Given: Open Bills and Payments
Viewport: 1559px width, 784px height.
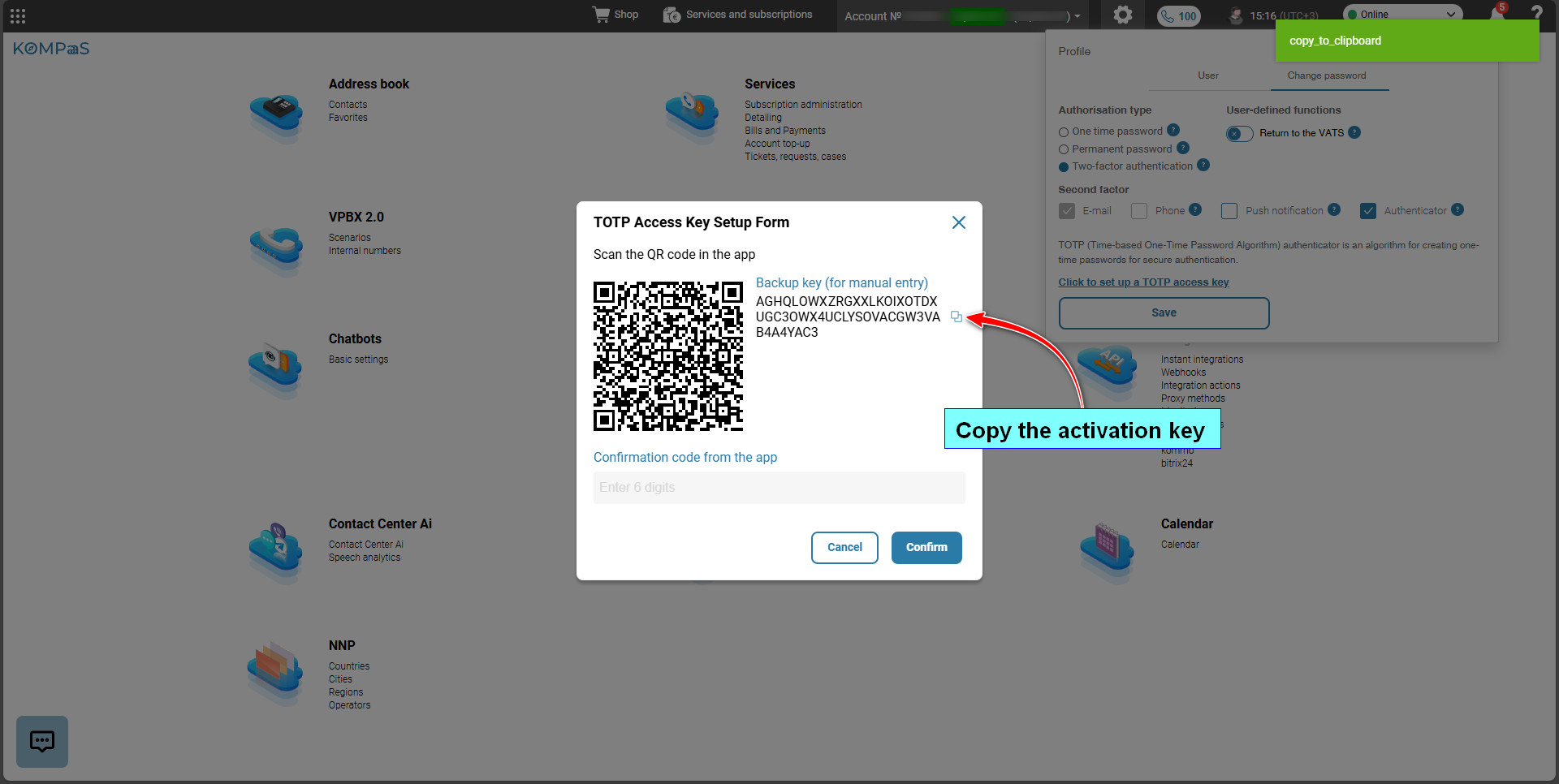Looking at the screenshot, I should 785,131.
